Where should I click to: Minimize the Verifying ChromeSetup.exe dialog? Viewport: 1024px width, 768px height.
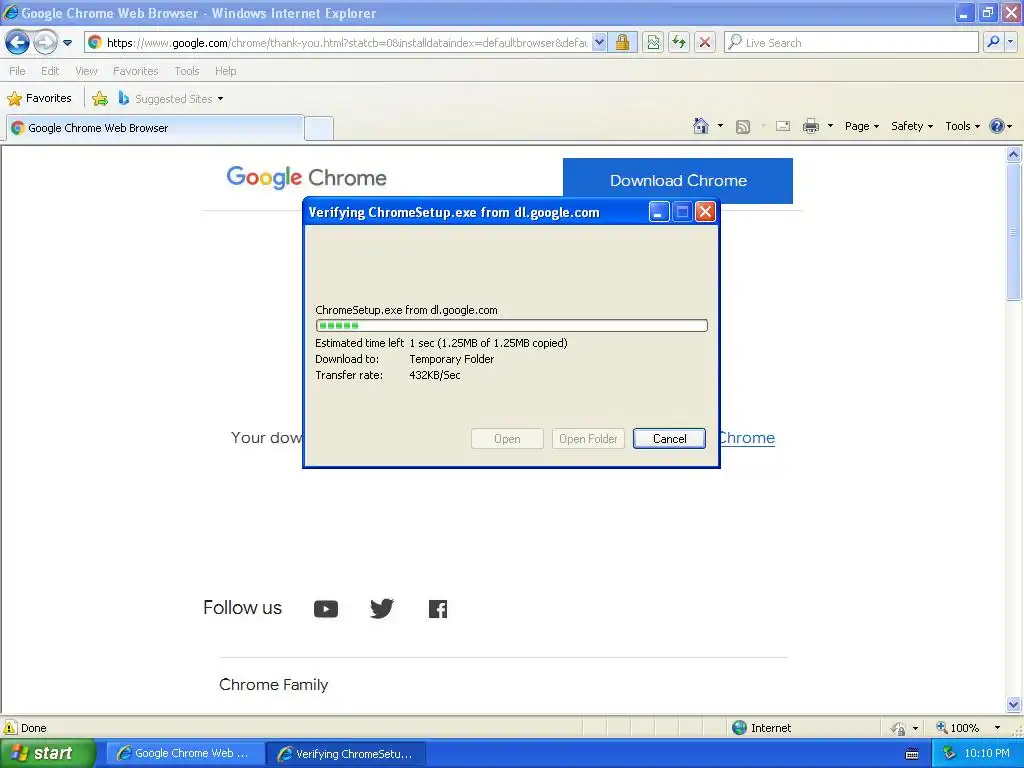pyautogui.click(x=659, y=212)
